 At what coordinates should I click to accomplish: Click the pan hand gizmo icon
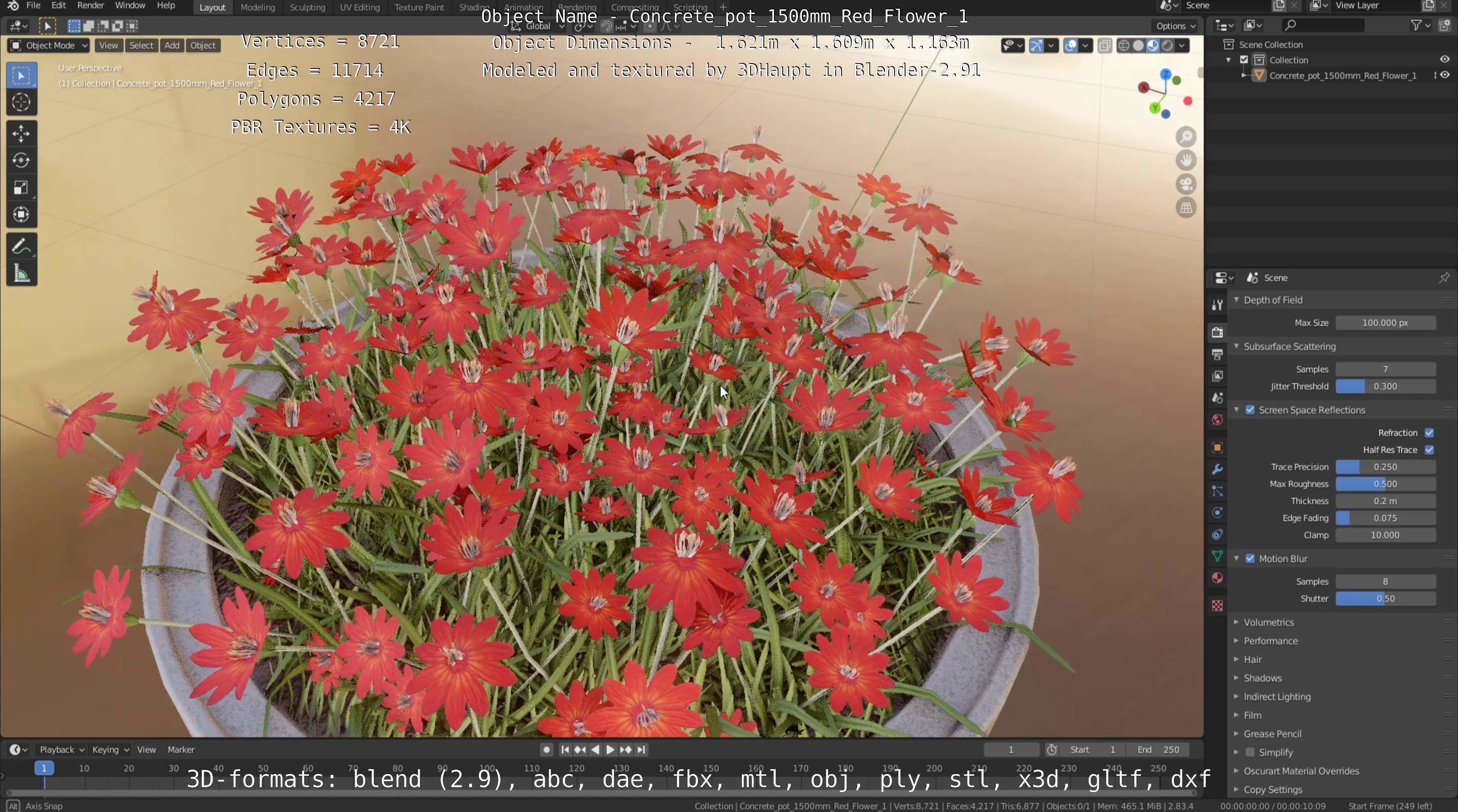[x=1186, y=161]
